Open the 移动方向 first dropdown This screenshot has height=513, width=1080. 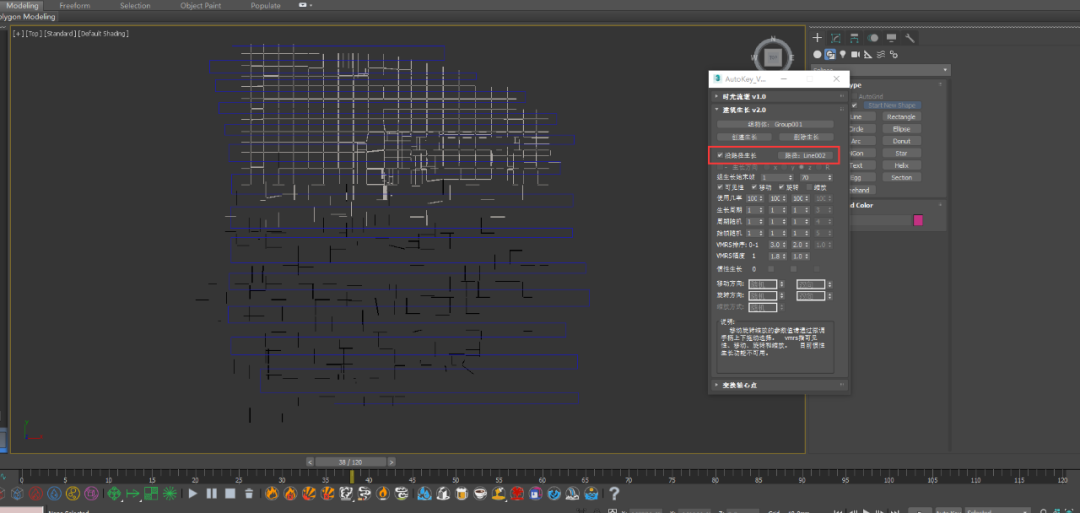coord(762,284)
